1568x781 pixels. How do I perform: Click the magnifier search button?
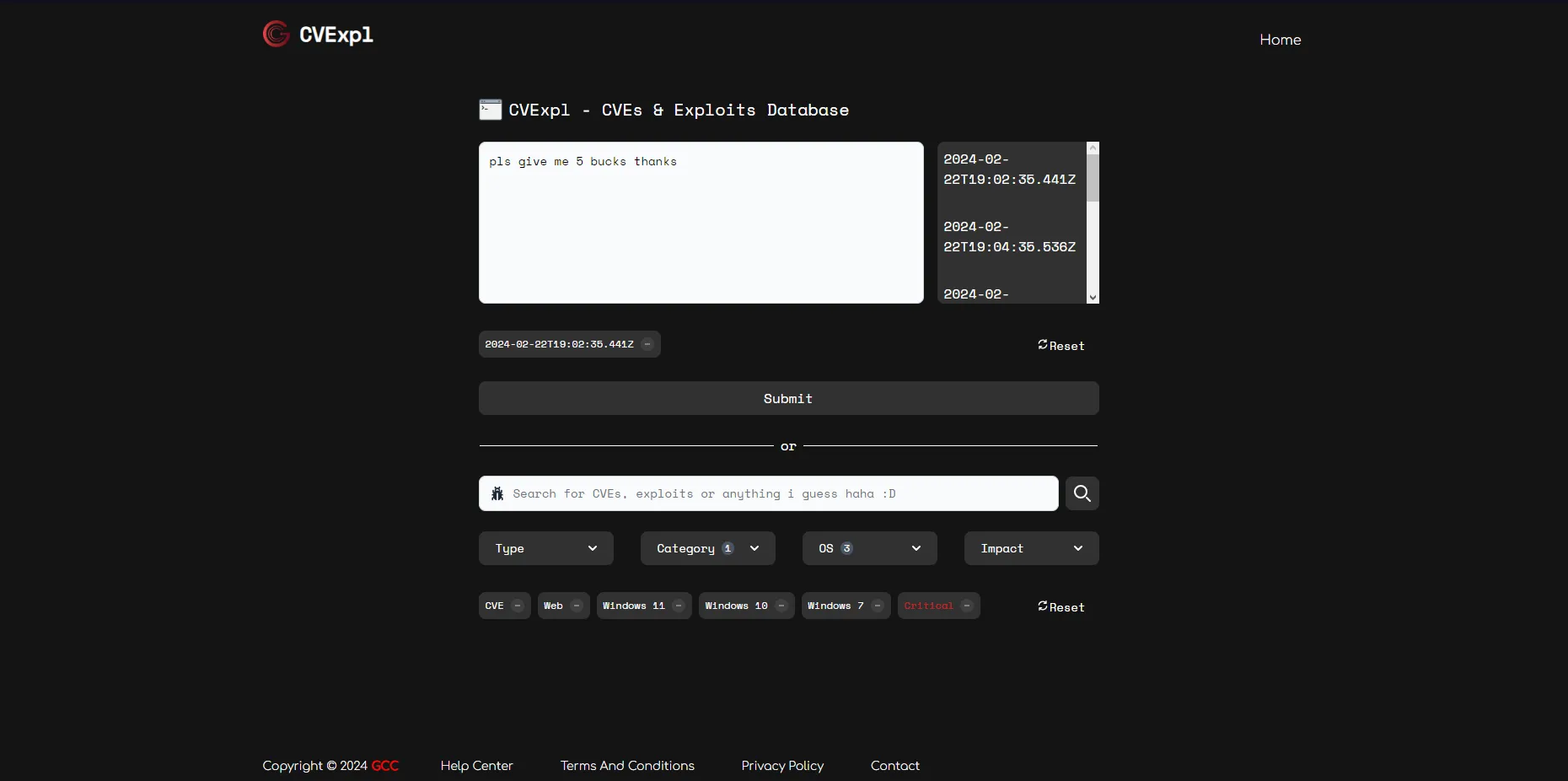[x=1082, y=493]
